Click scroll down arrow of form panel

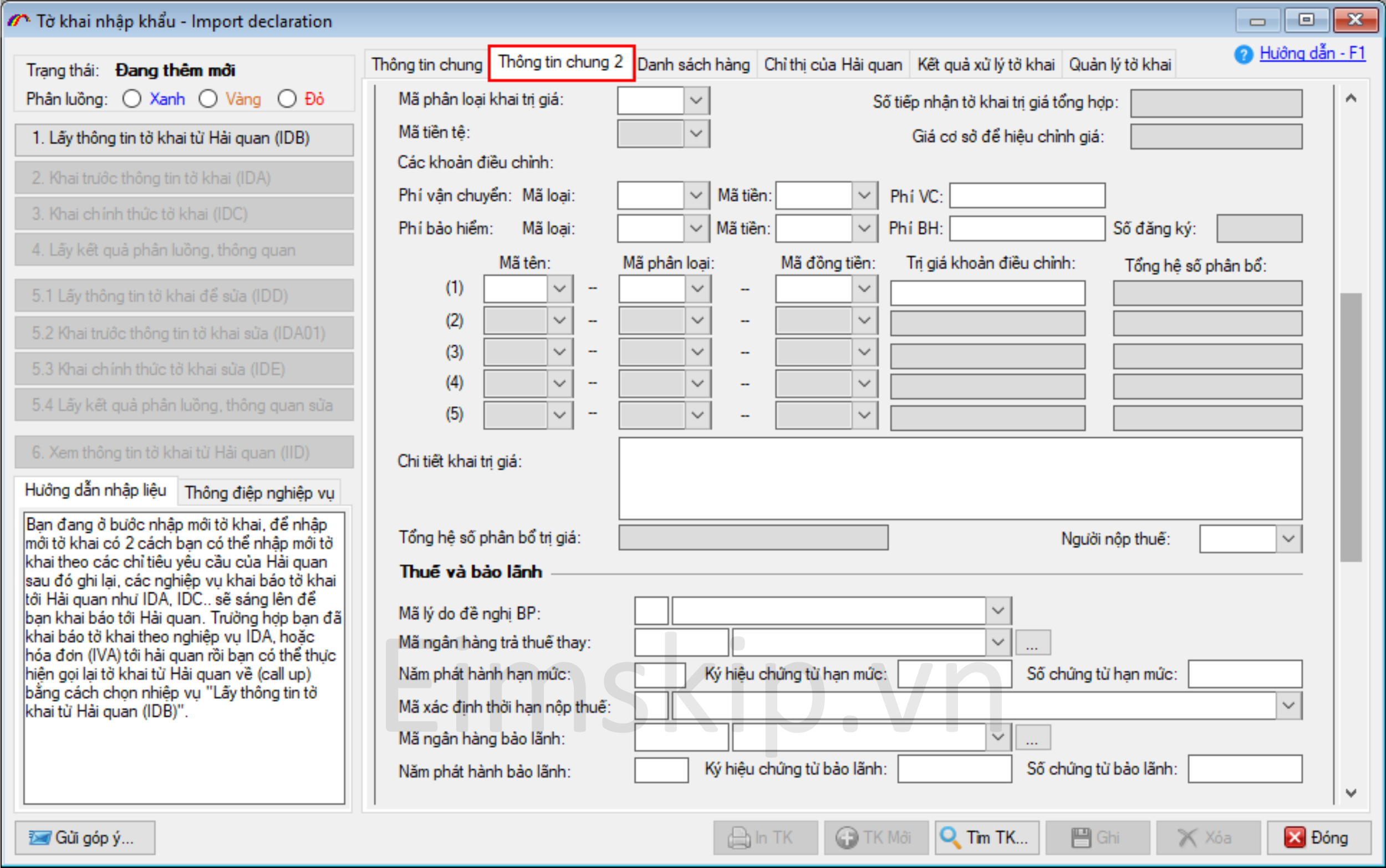(1351, 793)
